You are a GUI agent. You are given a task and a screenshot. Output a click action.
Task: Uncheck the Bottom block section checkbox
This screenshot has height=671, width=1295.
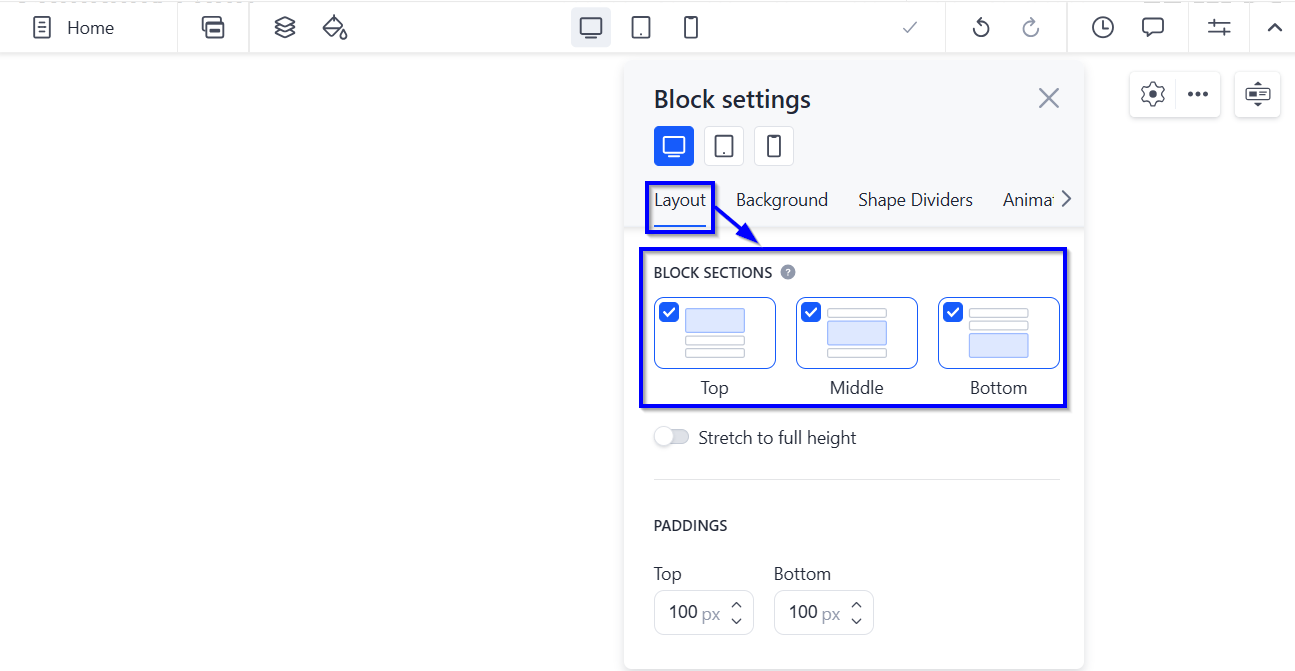(953, 312)
